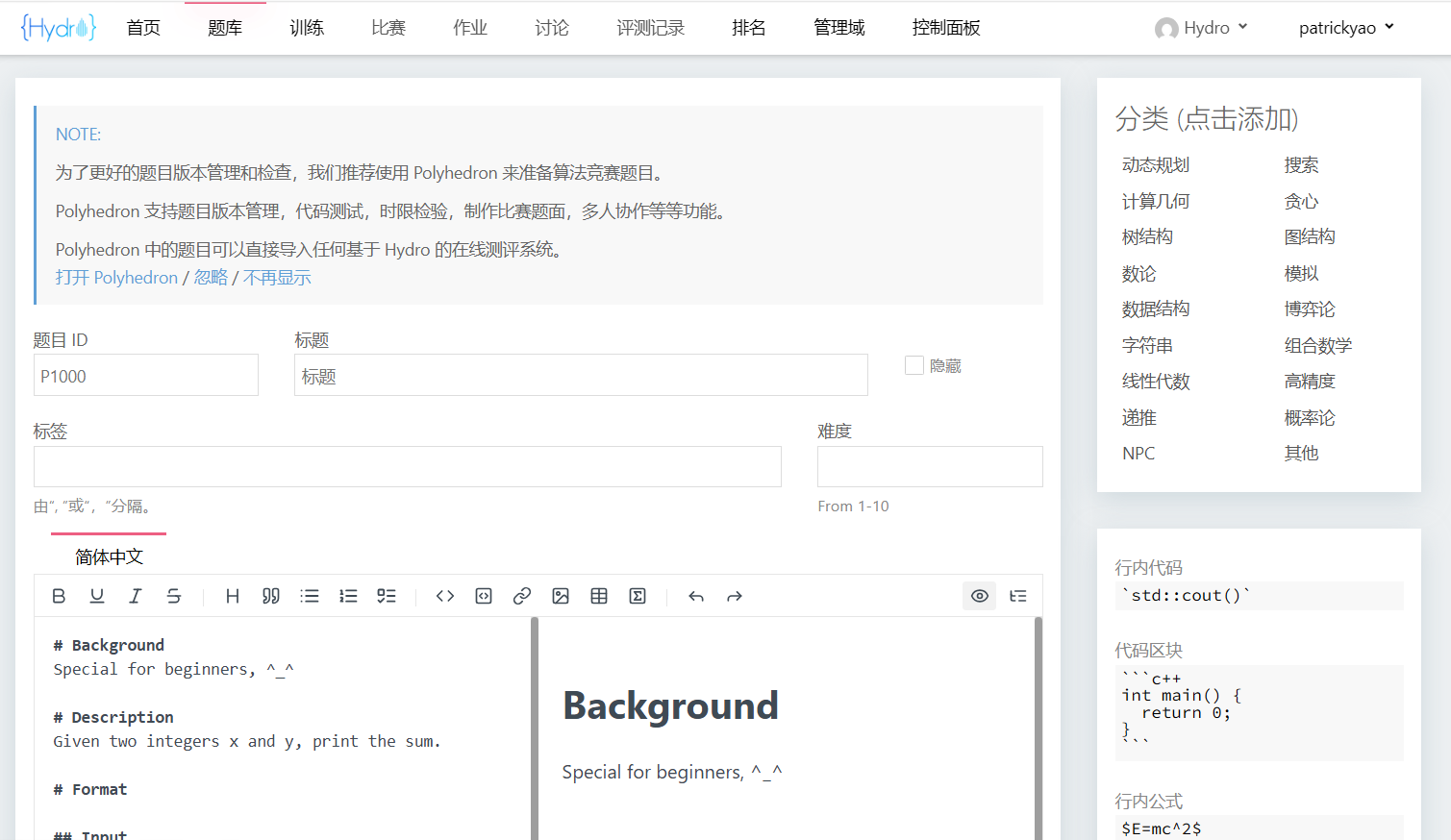Add the 计算几何 category

point(1156,201)
